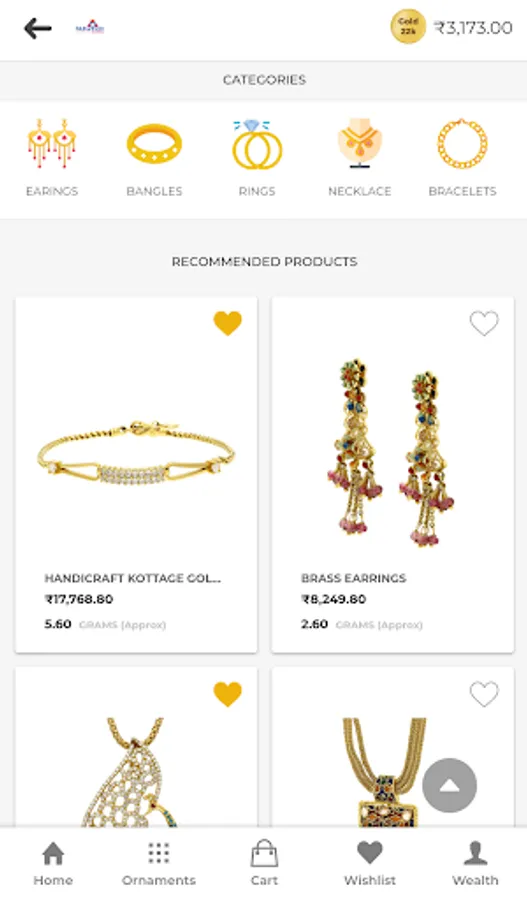This screenshot has height=900, width=527.
Task: Unfavorite the diamond pendant heart
Action: 228,694
